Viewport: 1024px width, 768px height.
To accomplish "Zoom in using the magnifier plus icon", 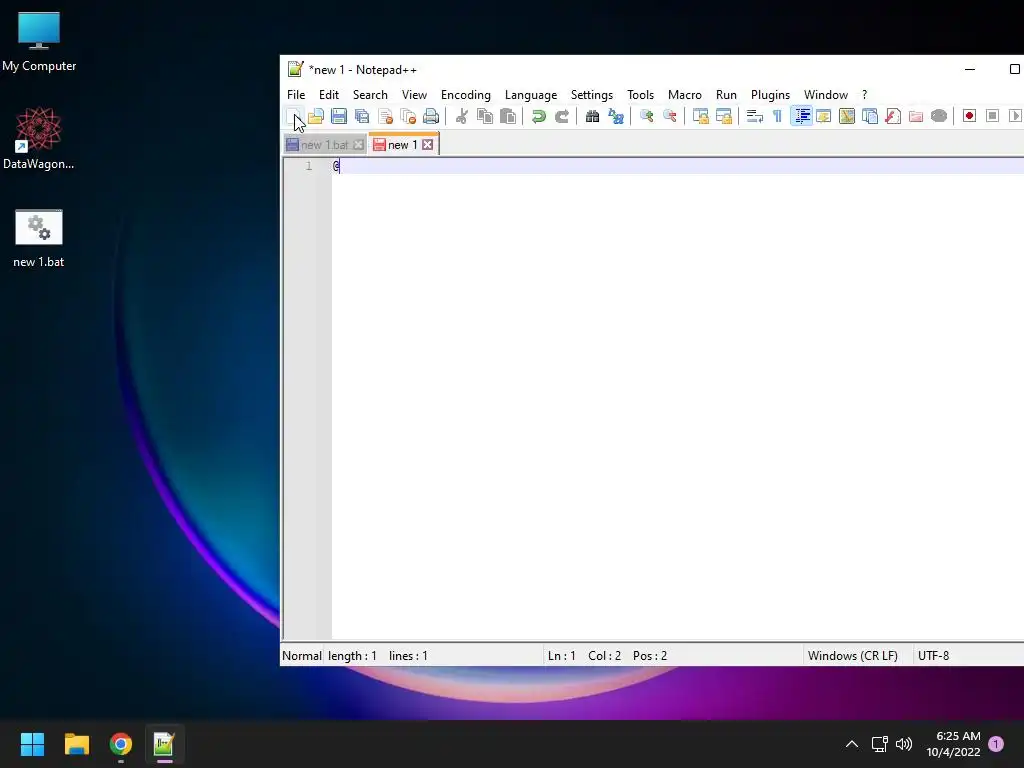I will 647,116.
